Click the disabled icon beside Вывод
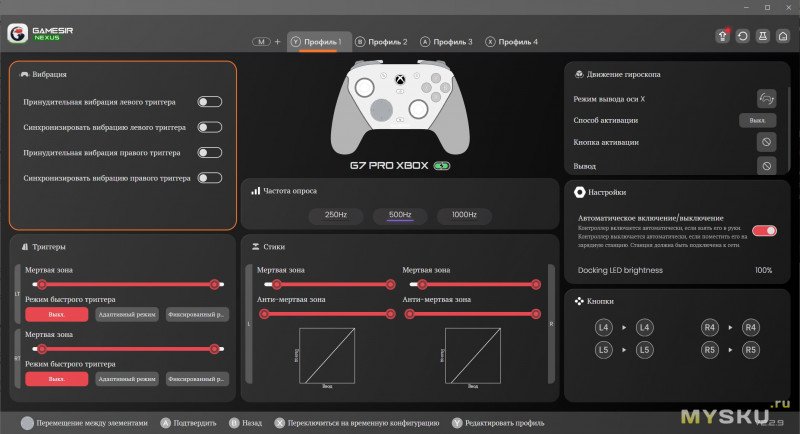Screen dimensions: 800x434 [x=766, y=166]
